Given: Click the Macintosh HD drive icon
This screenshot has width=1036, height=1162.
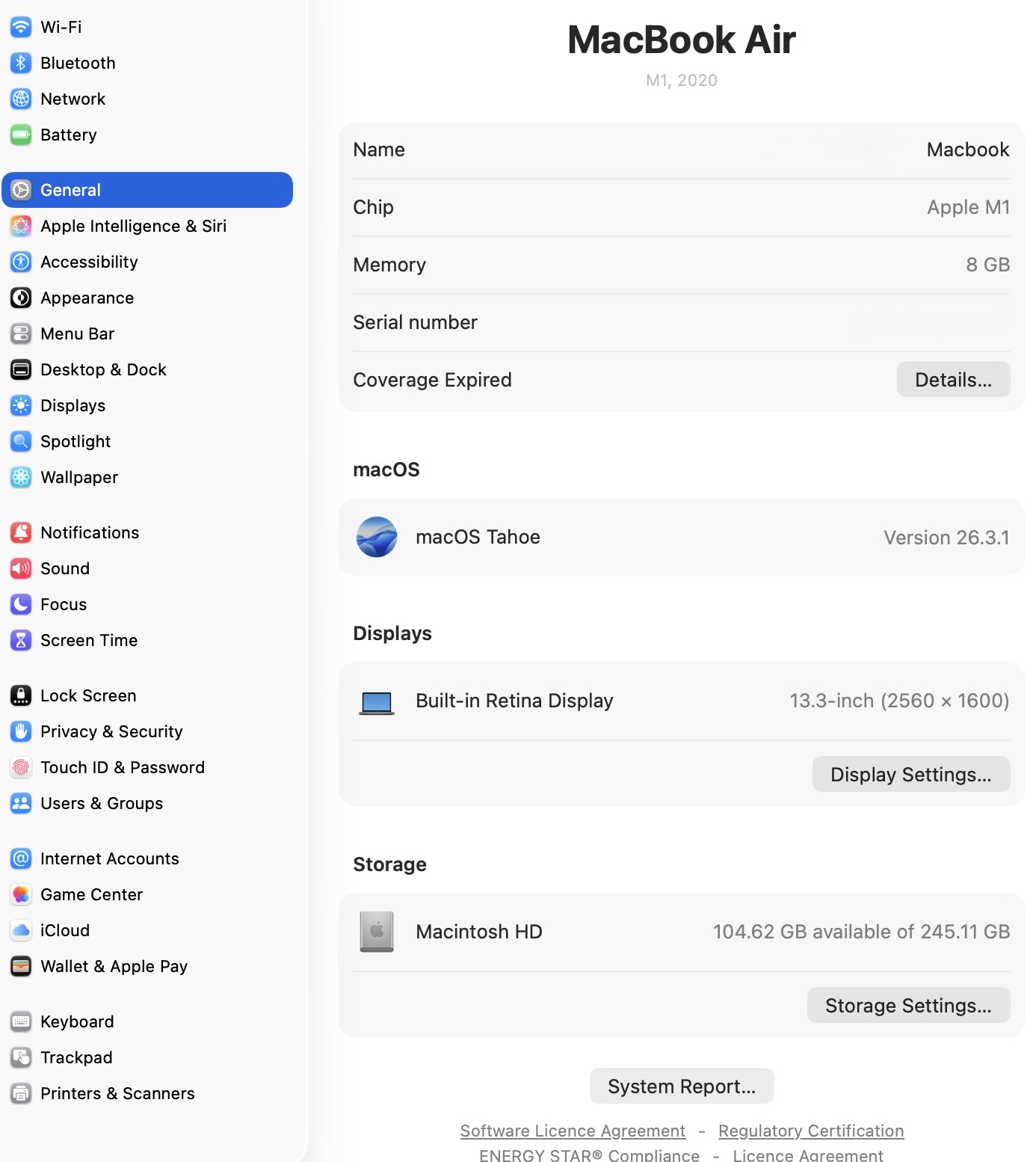Looking at the screenshot, I should click(377, 932).
